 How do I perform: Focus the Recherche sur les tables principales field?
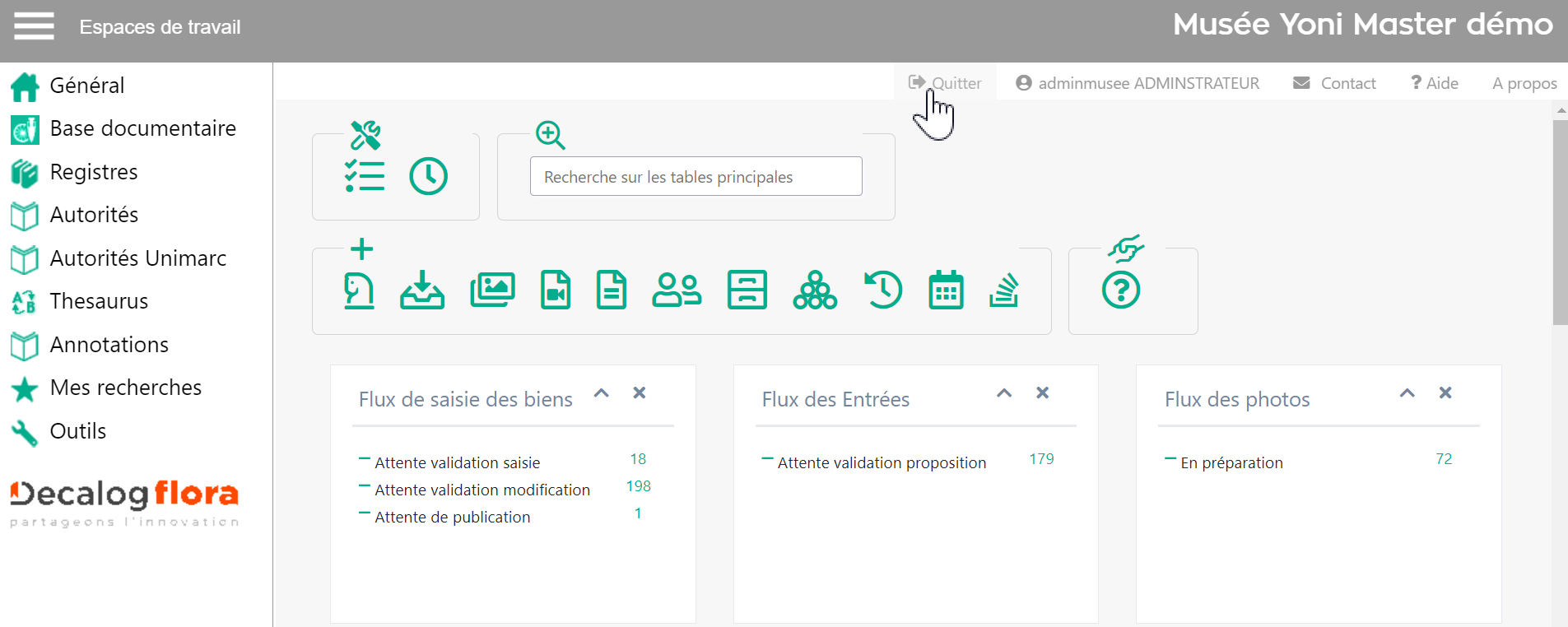tap(696, 177)
